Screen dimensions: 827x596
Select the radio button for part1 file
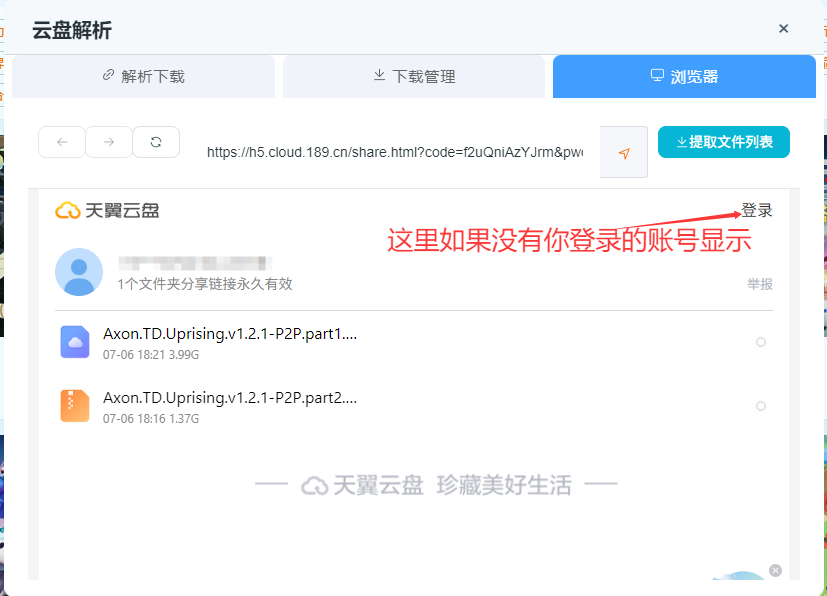[x=761, y=342]
